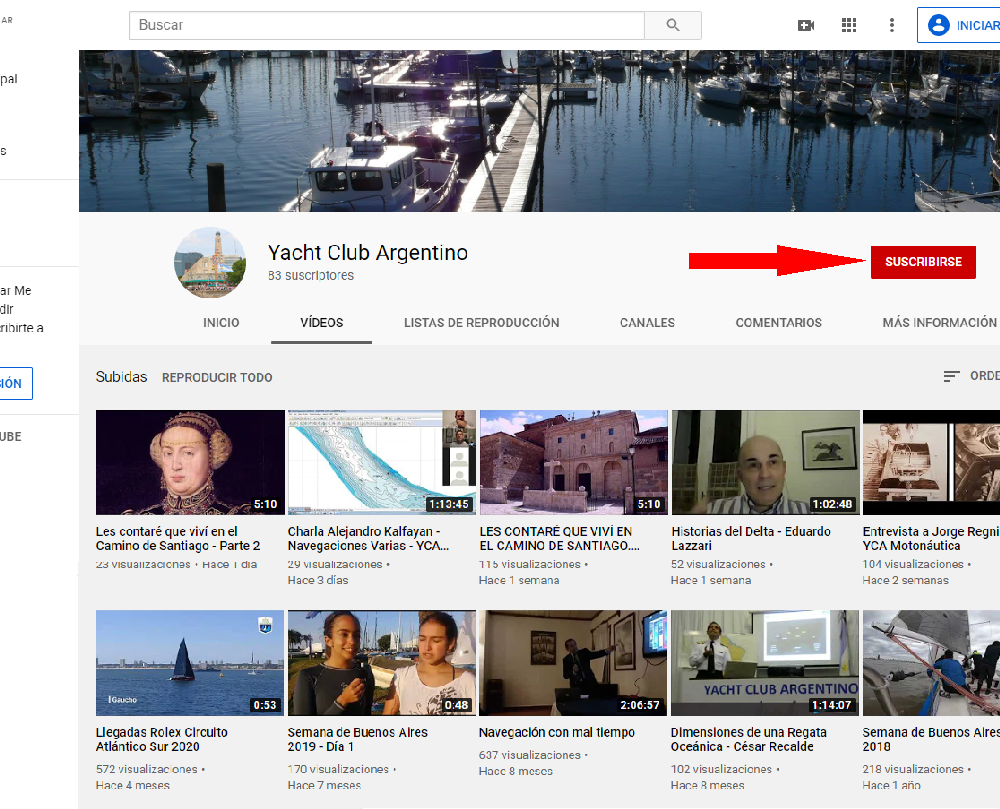
Task: Focus the Buscar search field
Action: click(386, 25)
